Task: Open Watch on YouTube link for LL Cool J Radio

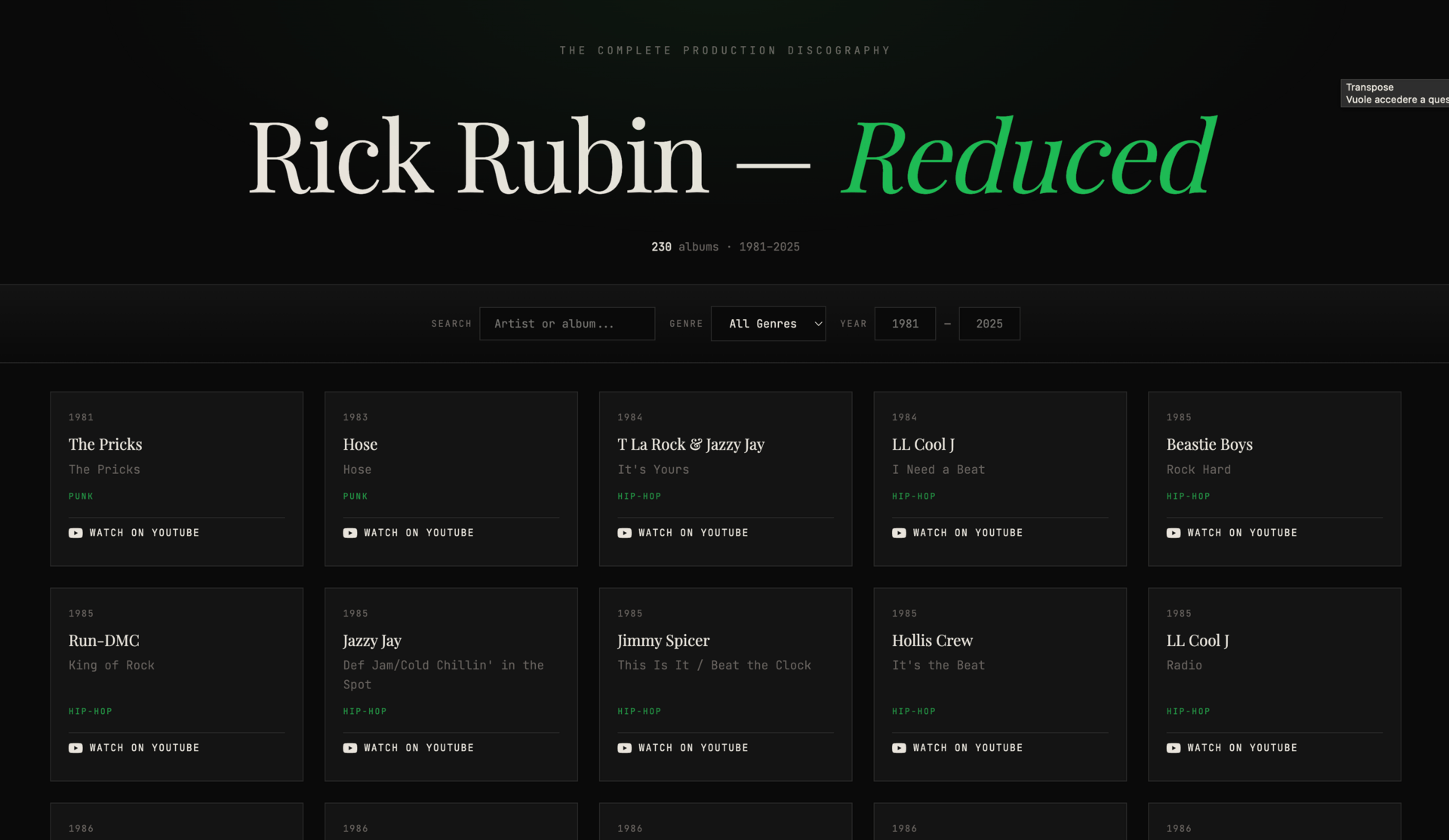Action: (1241, 748)
